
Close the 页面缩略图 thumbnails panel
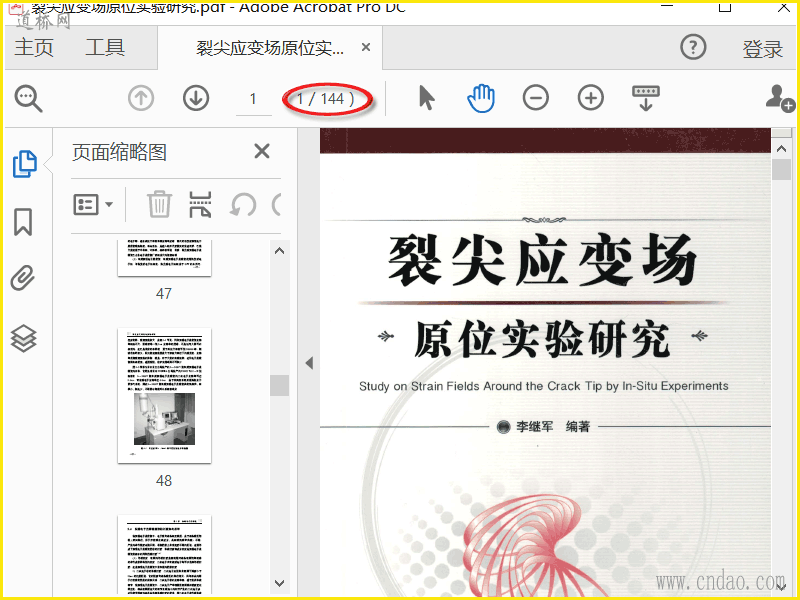[x=262, y=152]
